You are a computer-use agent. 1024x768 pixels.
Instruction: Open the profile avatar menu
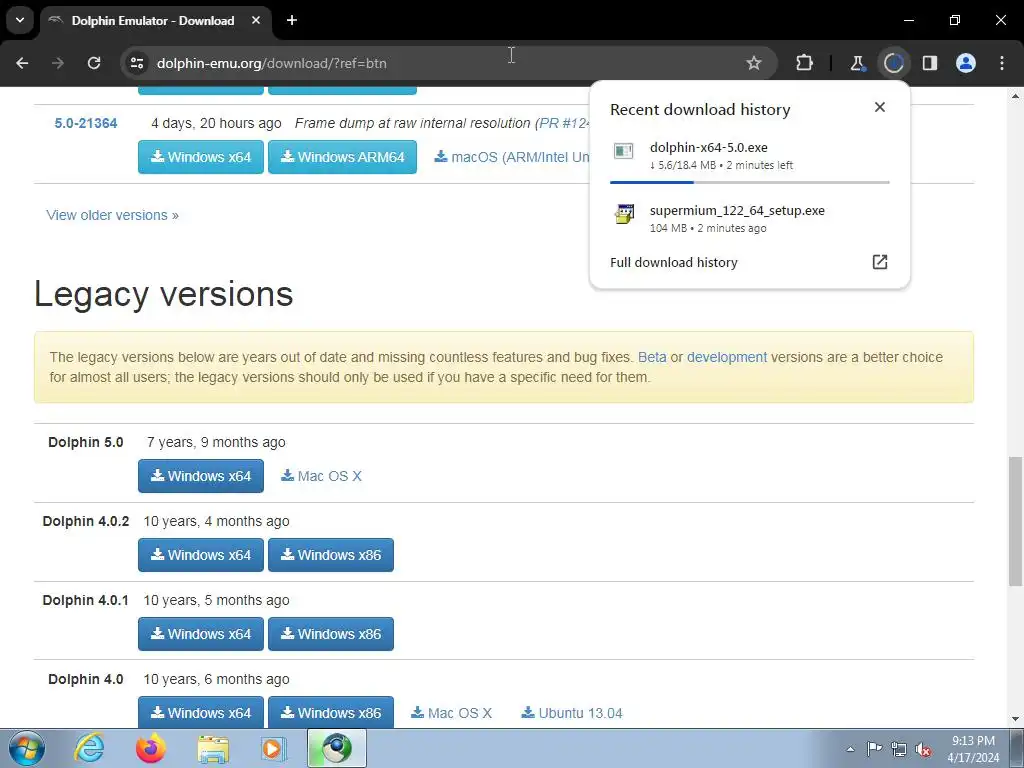click(x=966, y=63)
